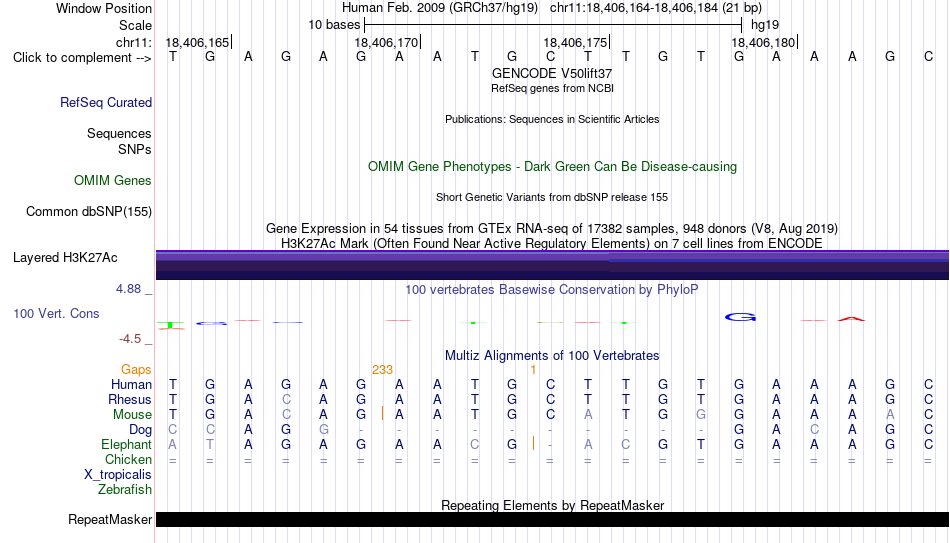
Task: Click the Window Position label
Action: pyautogui.click(x=104, y=8)
